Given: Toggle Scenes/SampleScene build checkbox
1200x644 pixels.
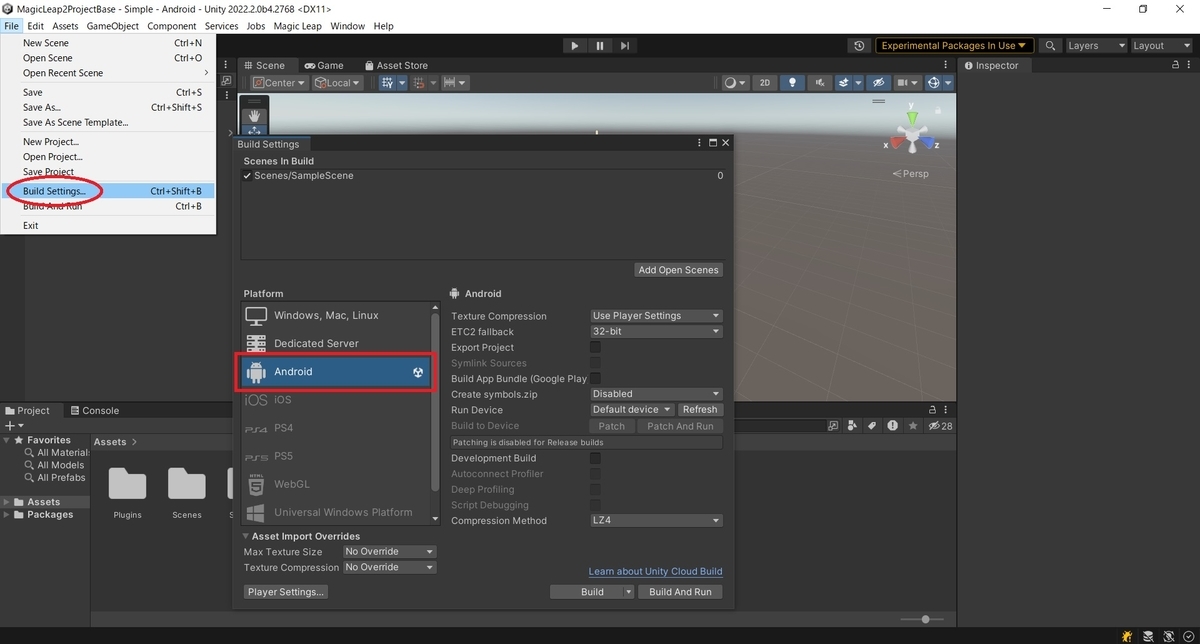Looking at the screenshot, I should pyautogui.click(x=247, y=176).
